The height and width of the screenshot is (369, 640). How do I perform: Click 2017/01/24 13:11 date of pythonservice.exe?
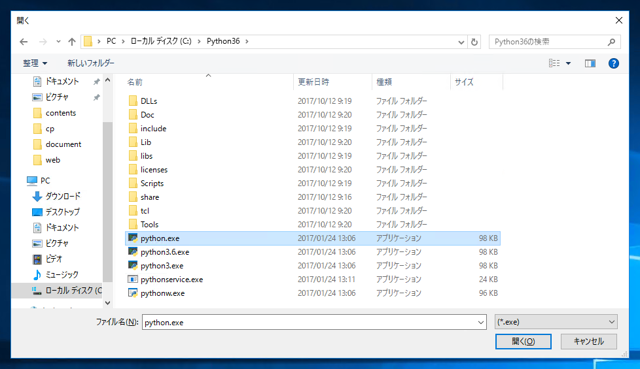327,280
